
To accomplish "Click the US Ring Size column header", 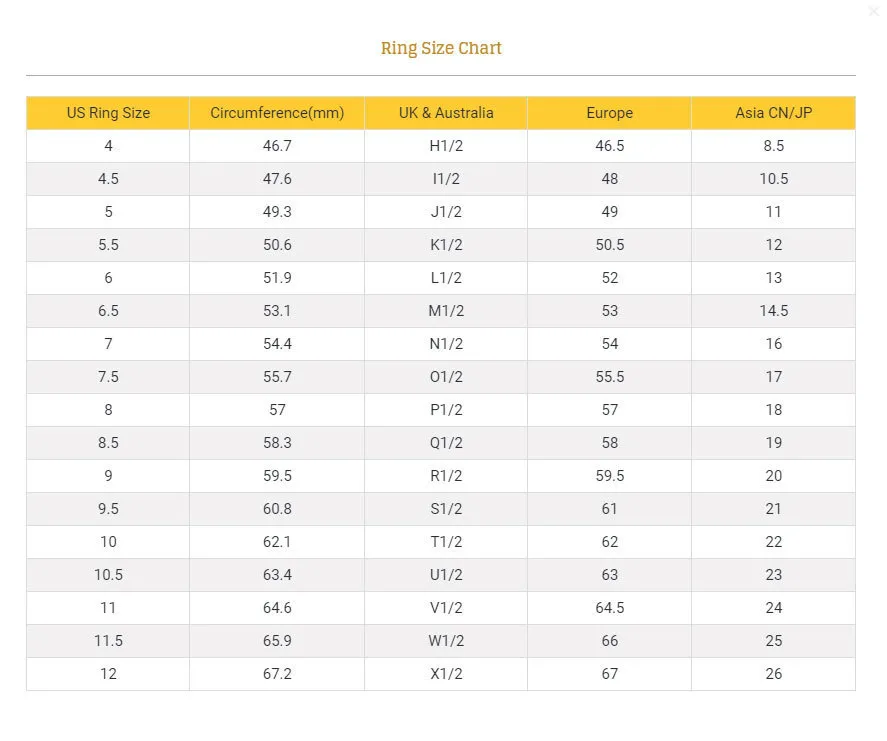I will tap(108, 113).
